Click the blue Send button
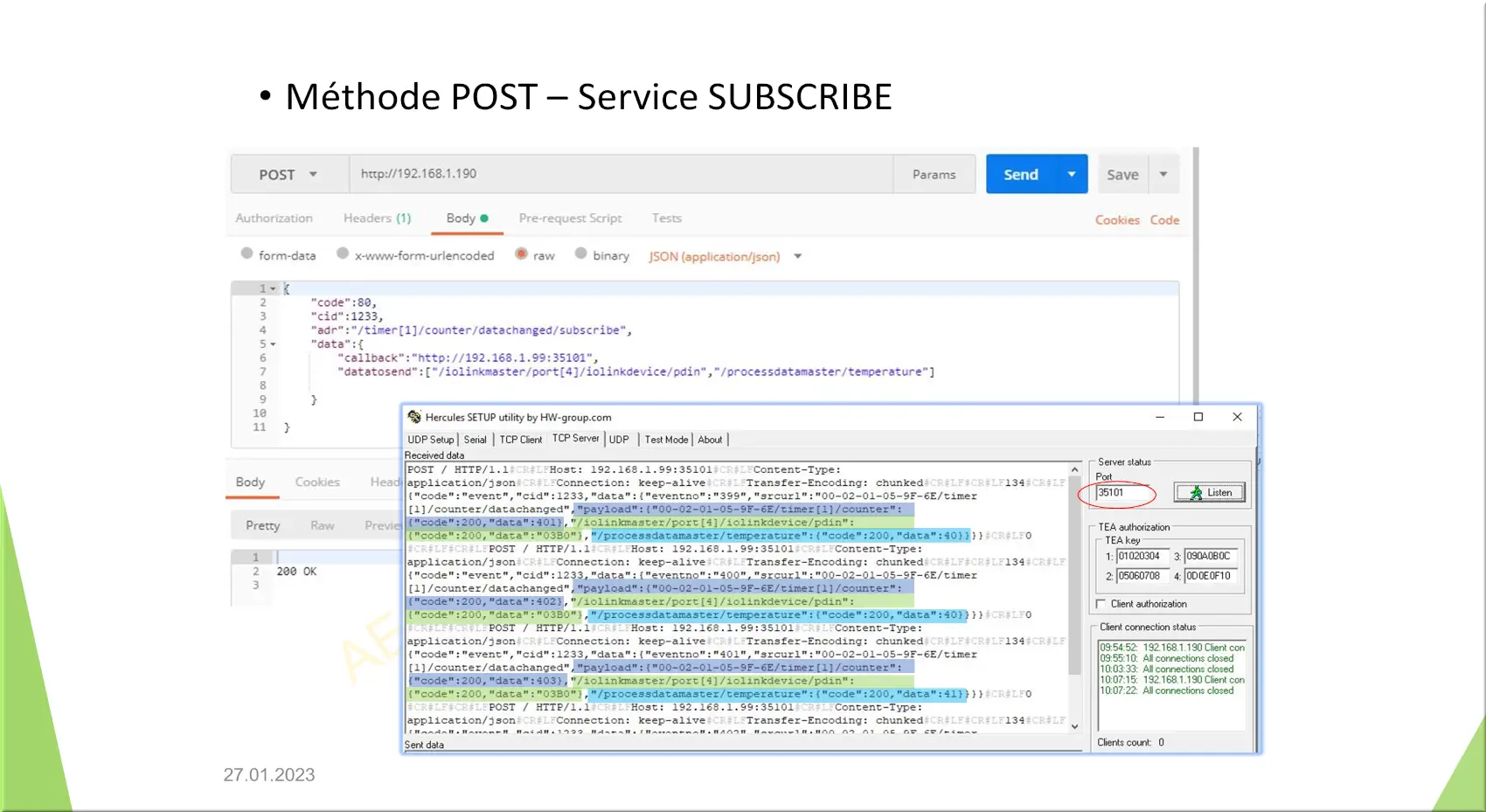This screenshot has width=1486, height=812. point(1021,175)
